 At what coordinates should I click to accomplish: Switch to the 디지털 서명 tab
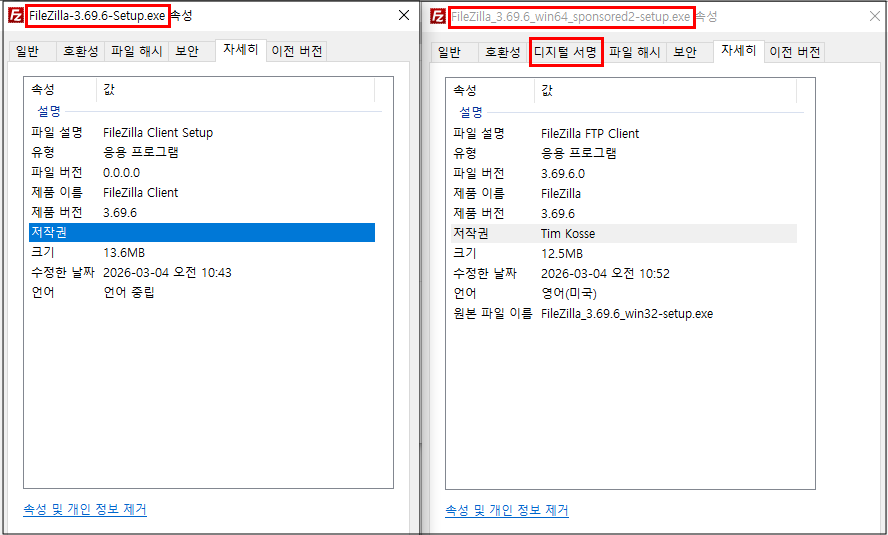566,53
